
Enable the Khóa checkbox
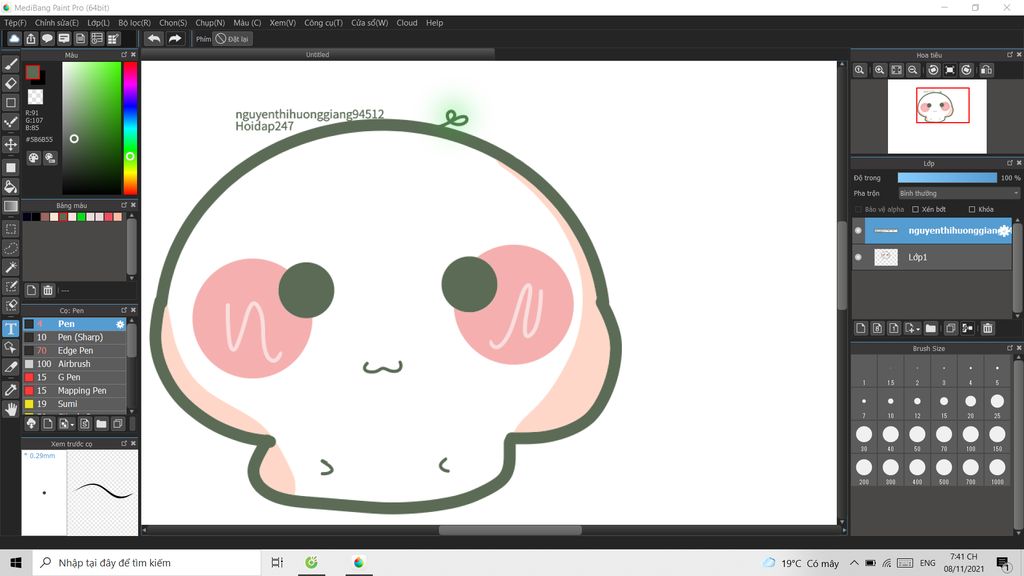(972, 210)
